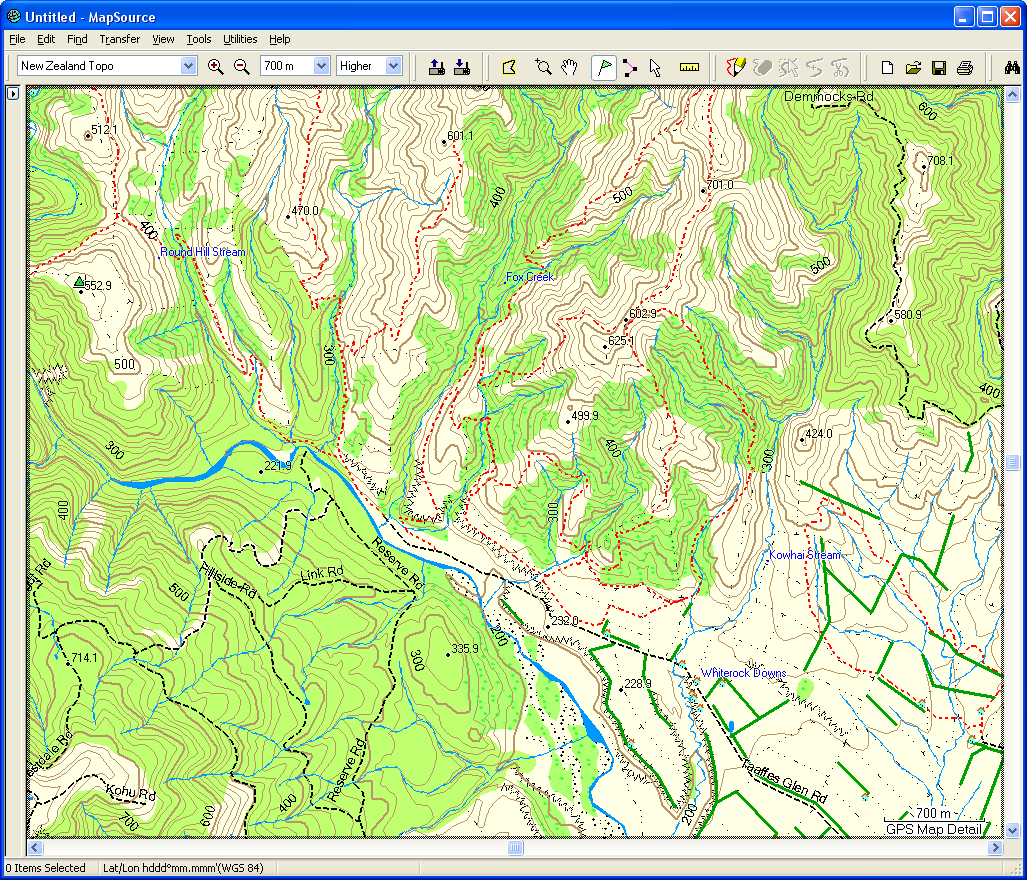Click the Find Places binoculars icon
This screenshot has width=1027, height=880.
(1011, 67)
